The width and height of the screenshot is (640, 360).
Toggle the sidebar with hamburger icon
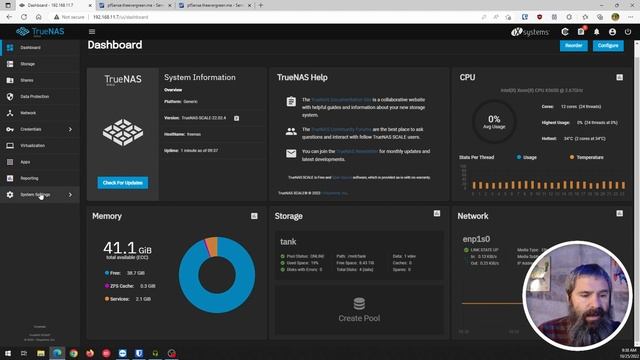[x=92, y=31]
